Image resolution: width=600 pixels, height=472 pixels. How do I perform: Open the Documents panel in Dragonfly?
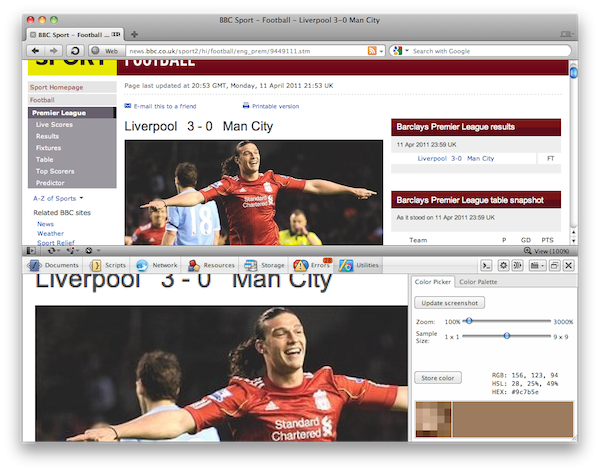coord(54,266)
